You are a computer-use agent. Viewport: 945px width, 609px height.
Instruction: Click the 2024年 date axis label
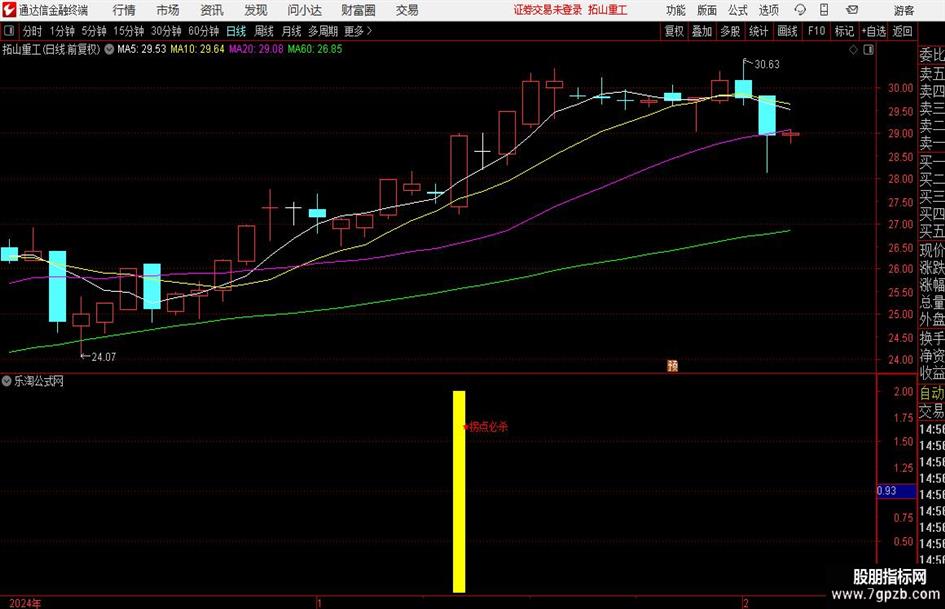point(25,603)
